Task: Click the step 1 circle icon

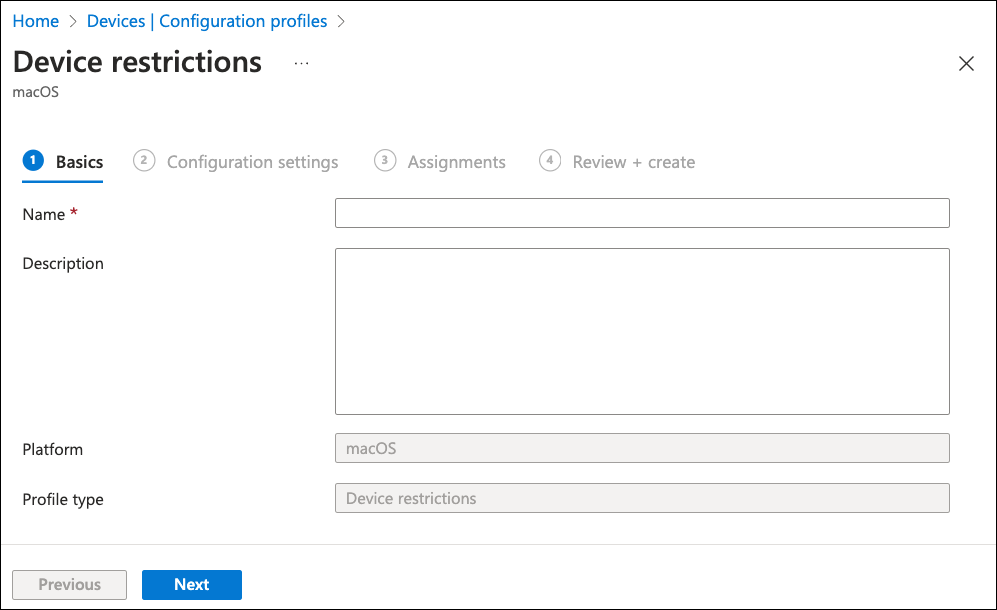Action: point(33,161)
